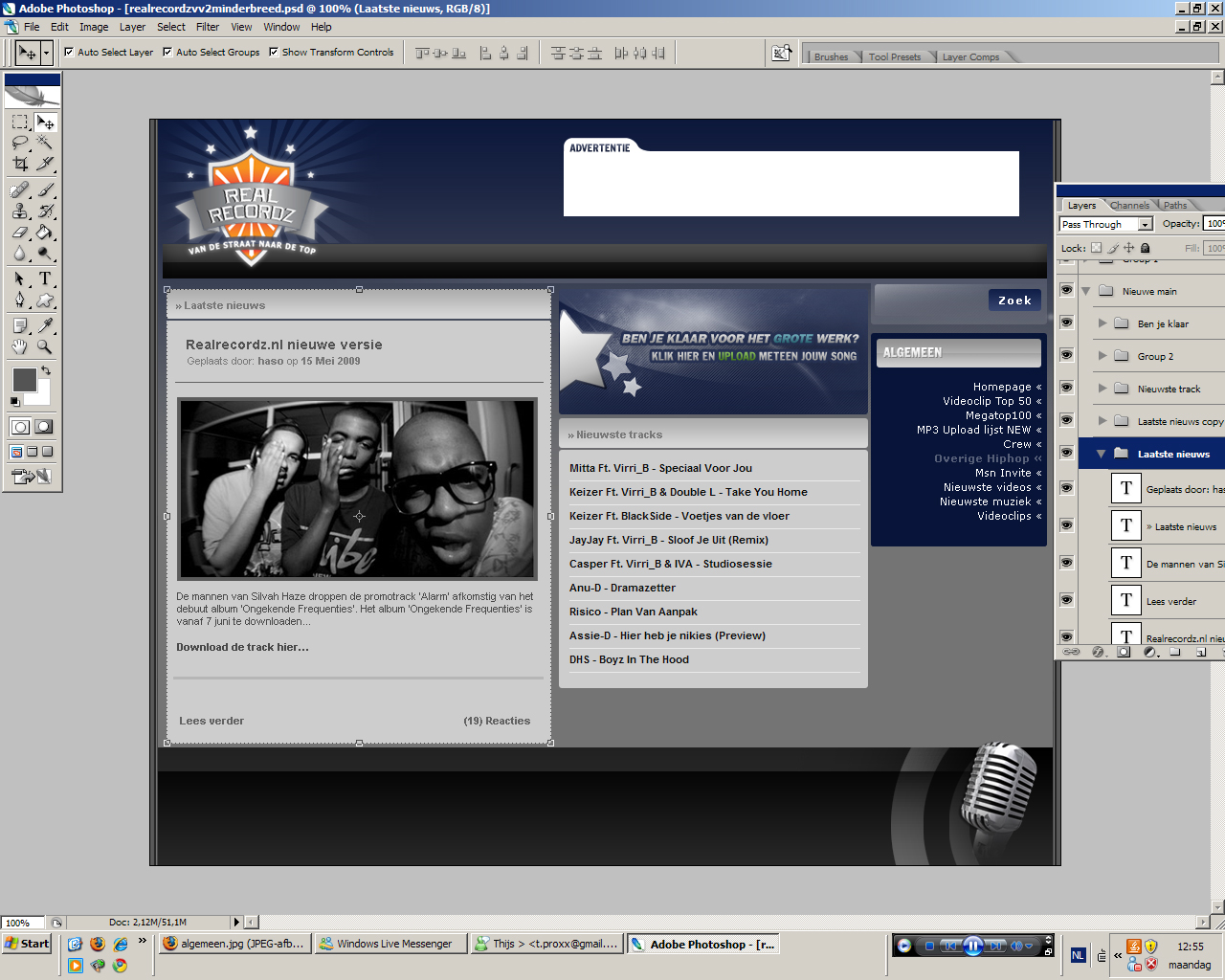Select the Rectangular Marquee tool

20,122
